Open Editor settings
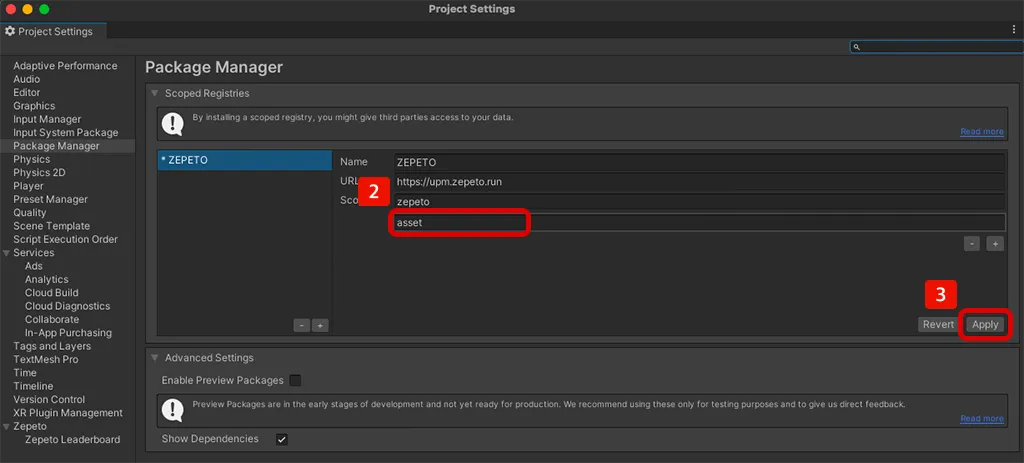This screenshot has width=1024, height=463. pyautogui.click(x=27, y=93)
